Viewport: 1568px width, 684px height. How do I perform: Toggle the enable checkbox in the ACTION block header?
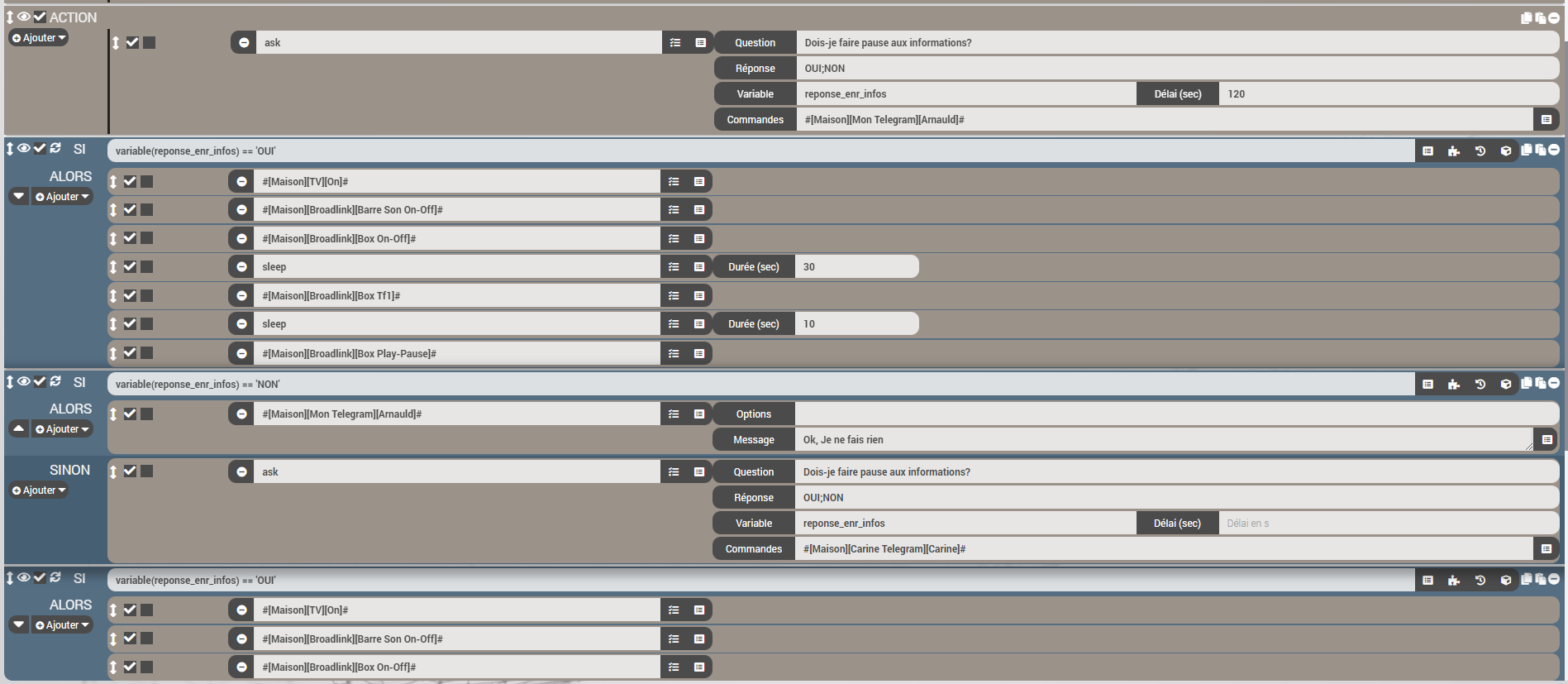pos(40,17)
